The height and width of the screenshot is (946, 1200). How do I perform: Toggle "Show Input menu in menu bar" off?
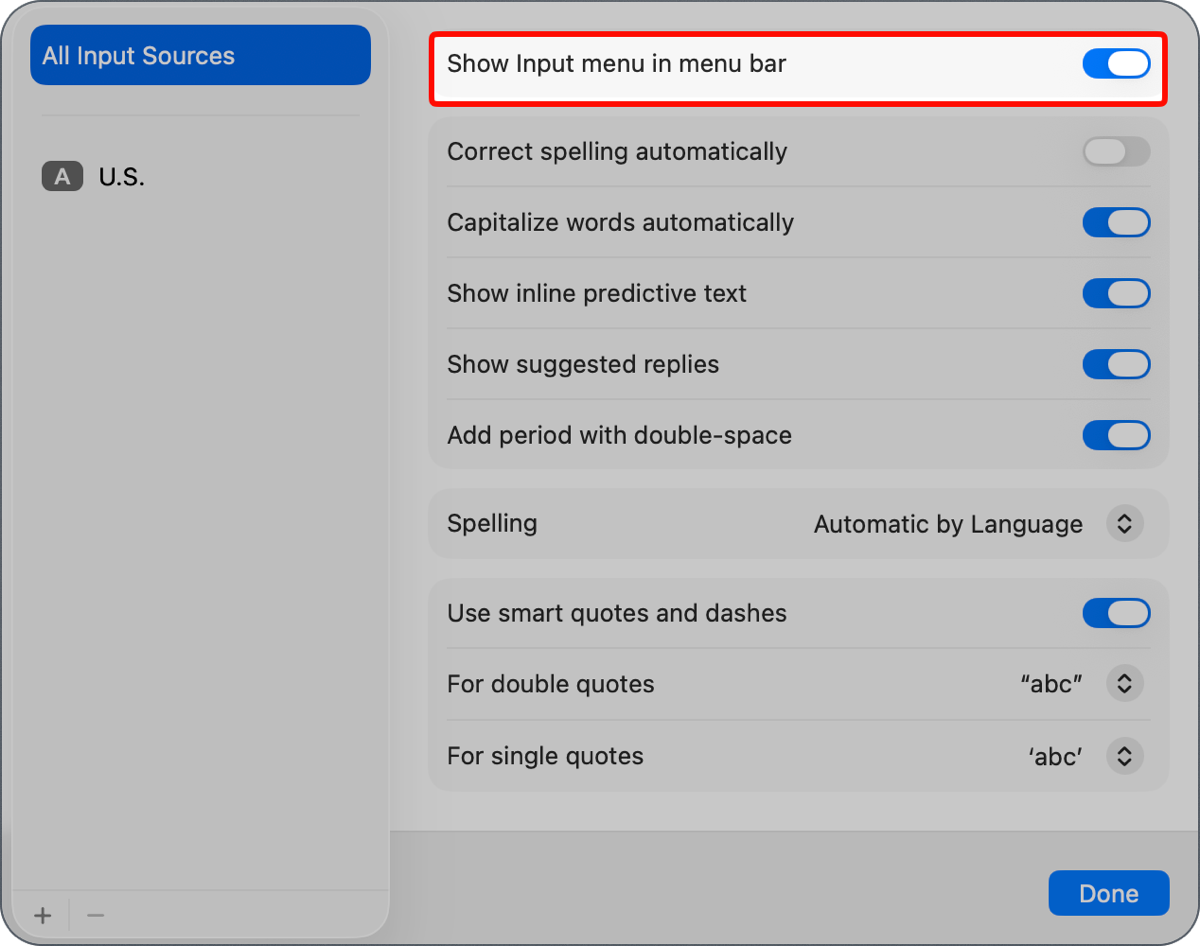(1116, 63)
